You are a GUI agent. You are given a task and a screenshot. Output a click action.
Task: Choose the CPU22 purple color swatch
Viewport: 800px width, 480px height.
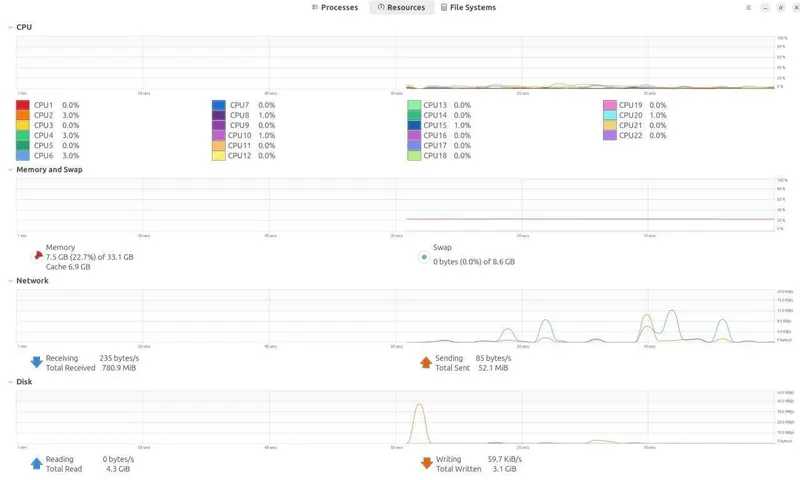tap(610, 136)
